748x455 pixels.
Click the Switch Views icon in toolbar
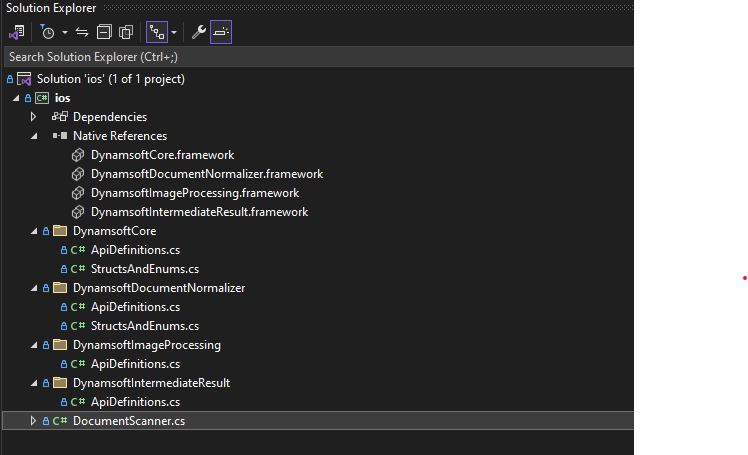[16, 32]
